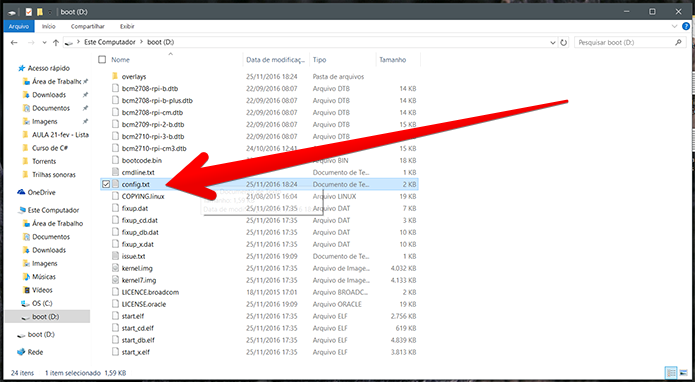695x382 pixels.
Task: Click the file icon of kernel7.img
Action: tap(115, 280)
